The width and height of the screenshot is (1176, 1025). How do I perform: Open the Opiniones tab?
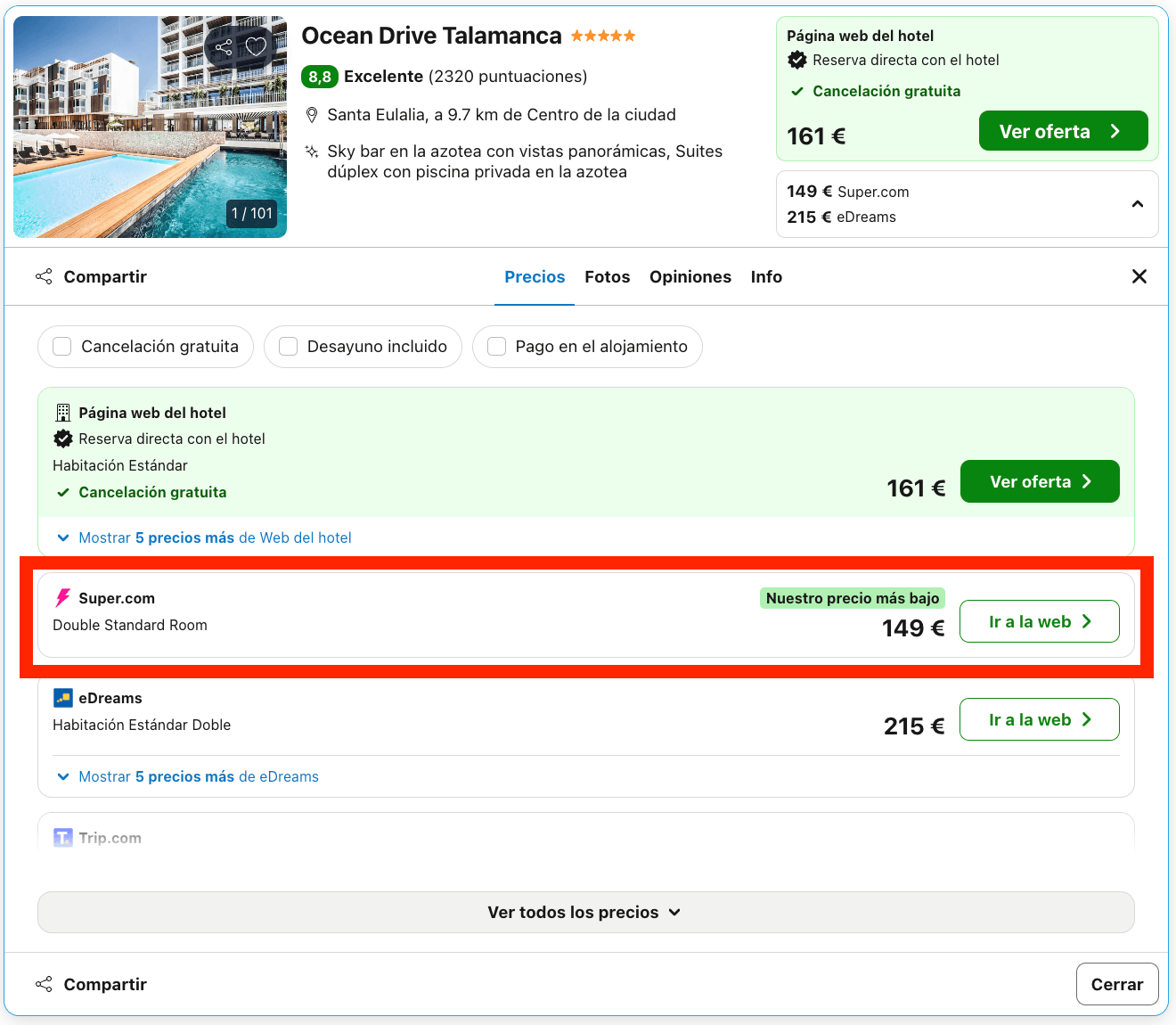690,277
